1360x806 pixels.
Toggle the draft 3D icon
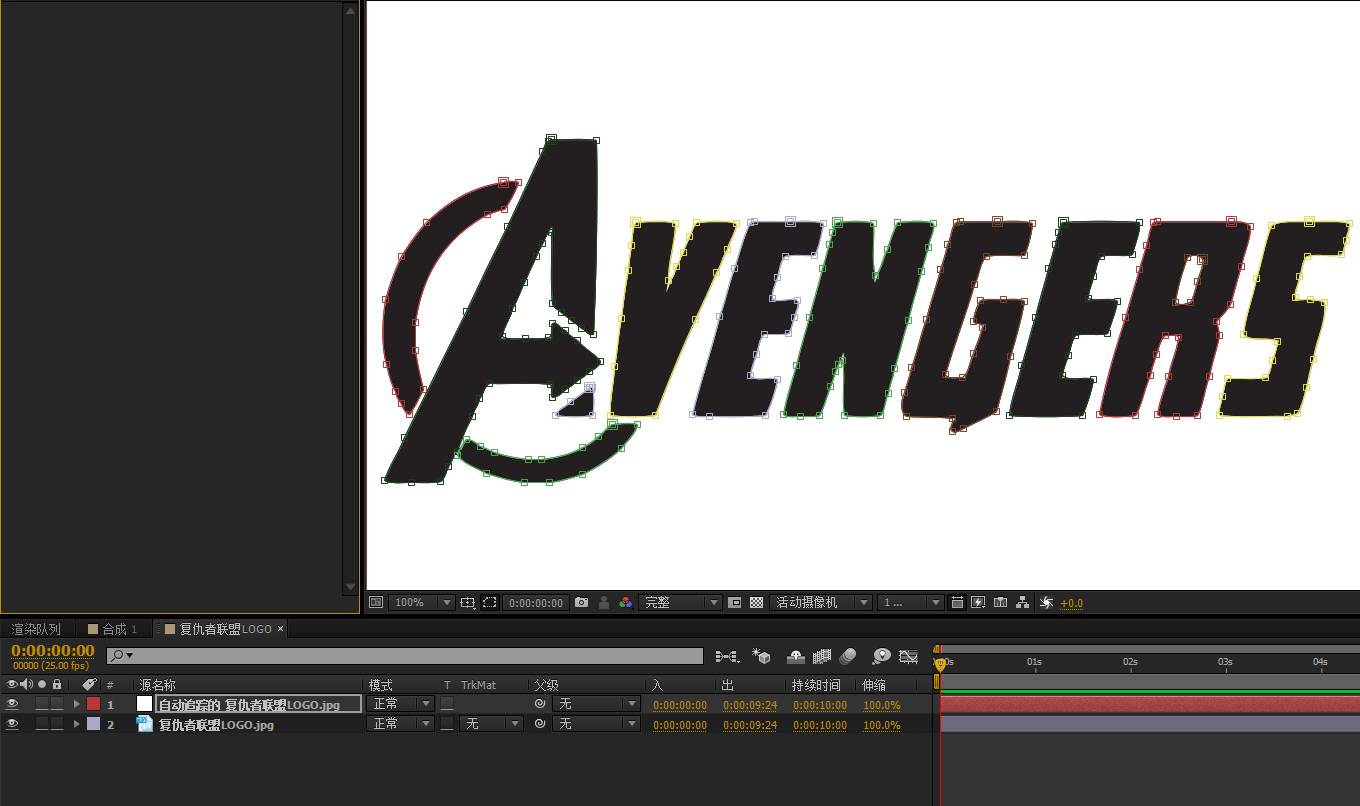pyautogui.click(x=762, y=656)
